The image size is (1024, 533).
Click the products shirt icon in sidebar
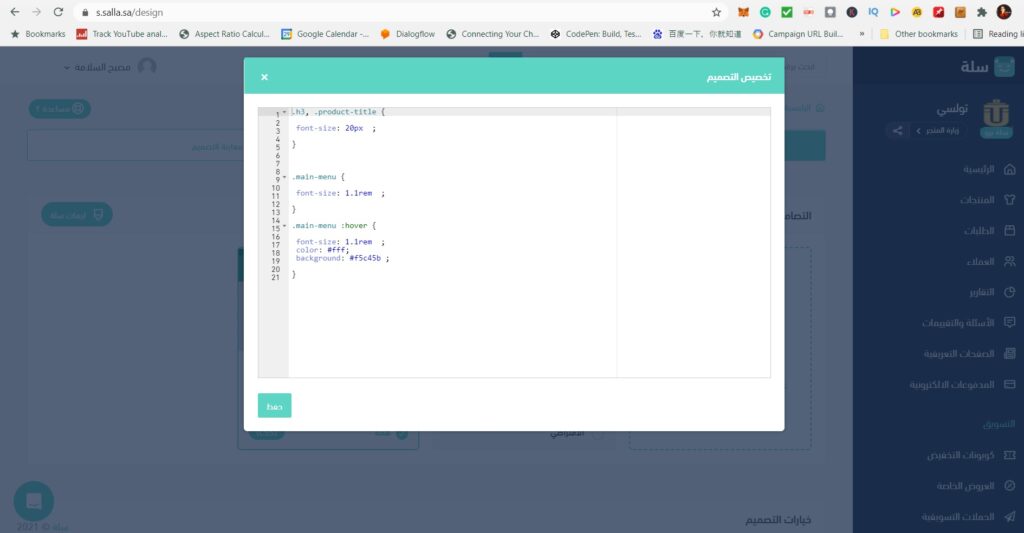coord(1009,200)
